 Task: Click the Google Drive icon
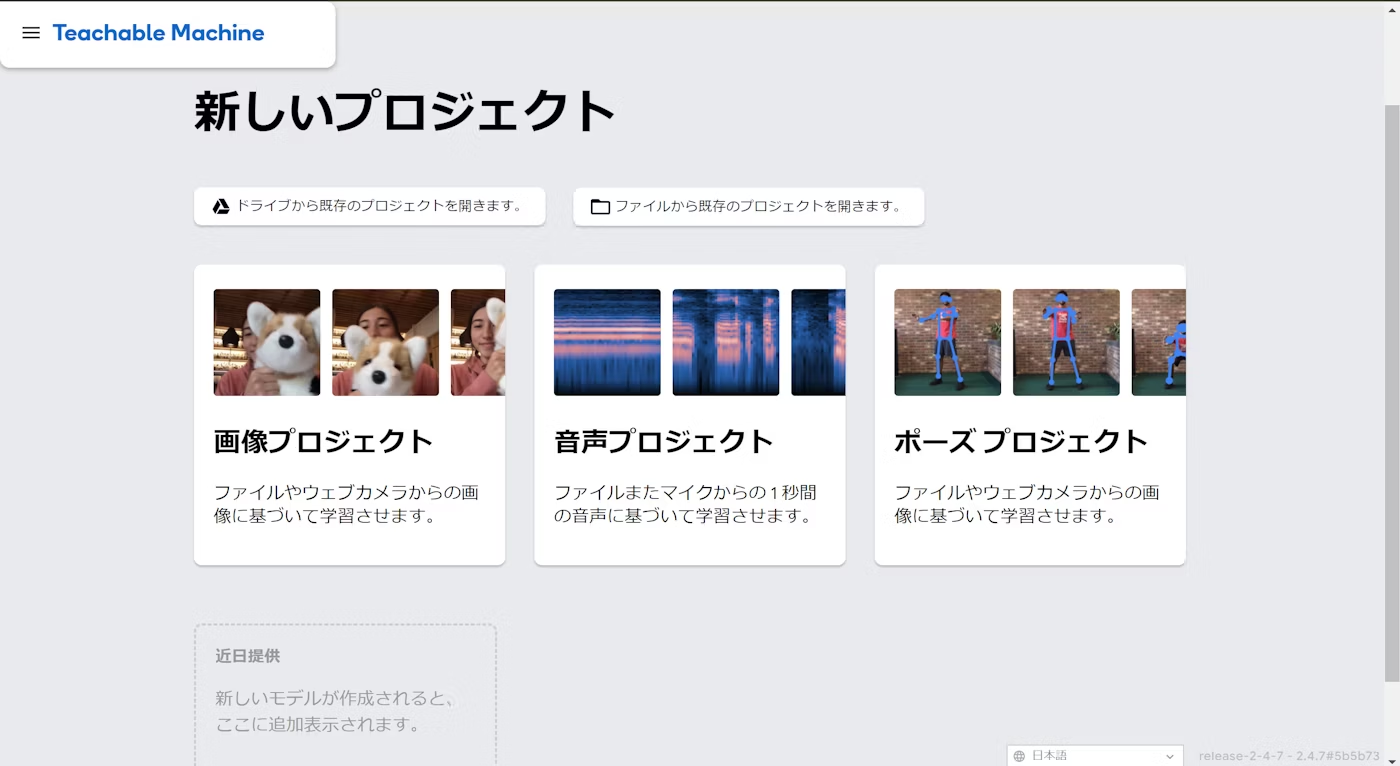[x=221, y=207]
